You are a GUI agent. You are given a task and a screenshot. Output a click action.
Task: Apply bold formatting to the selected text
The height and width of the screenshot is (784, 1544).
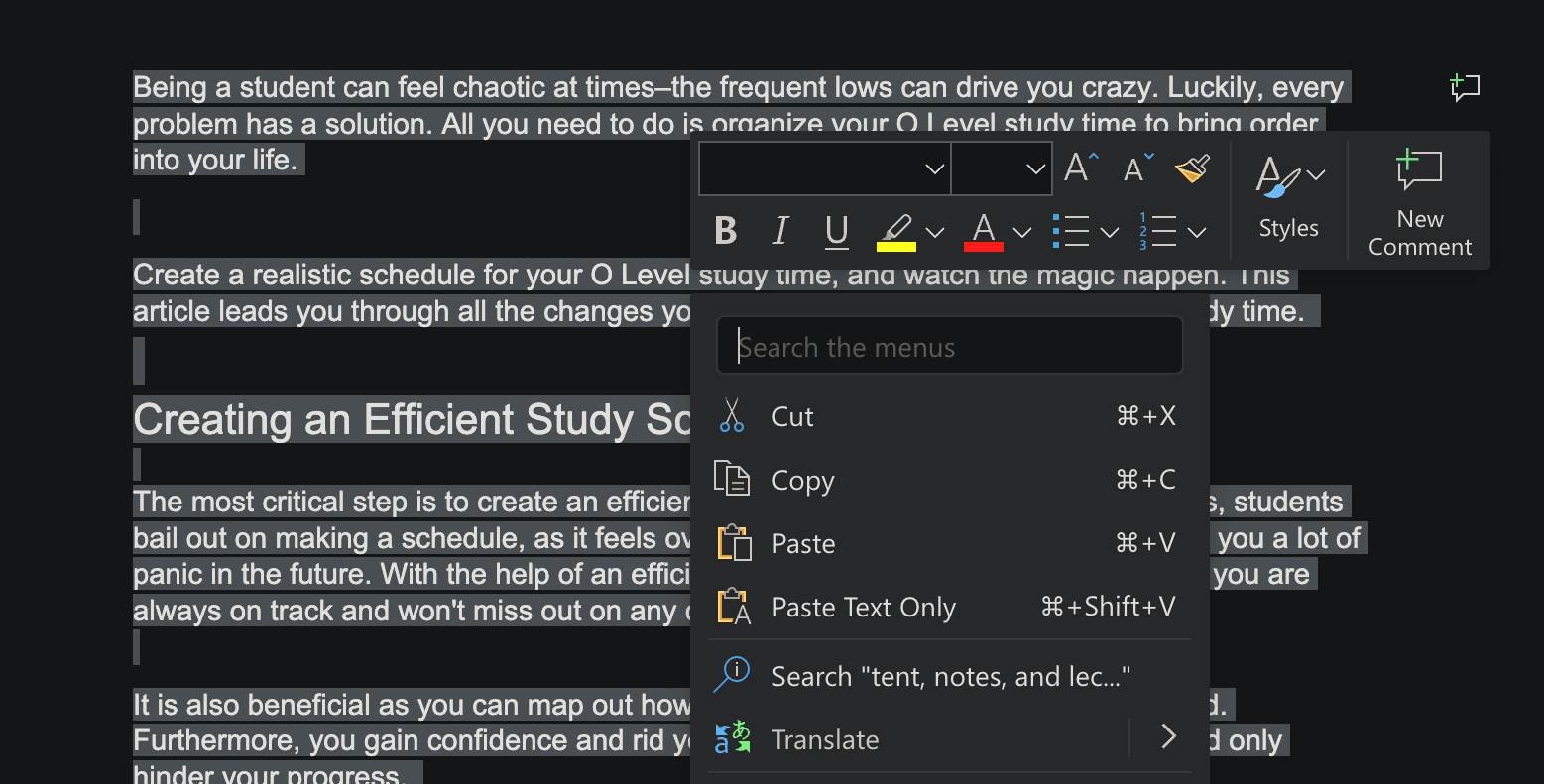point(725,231)
